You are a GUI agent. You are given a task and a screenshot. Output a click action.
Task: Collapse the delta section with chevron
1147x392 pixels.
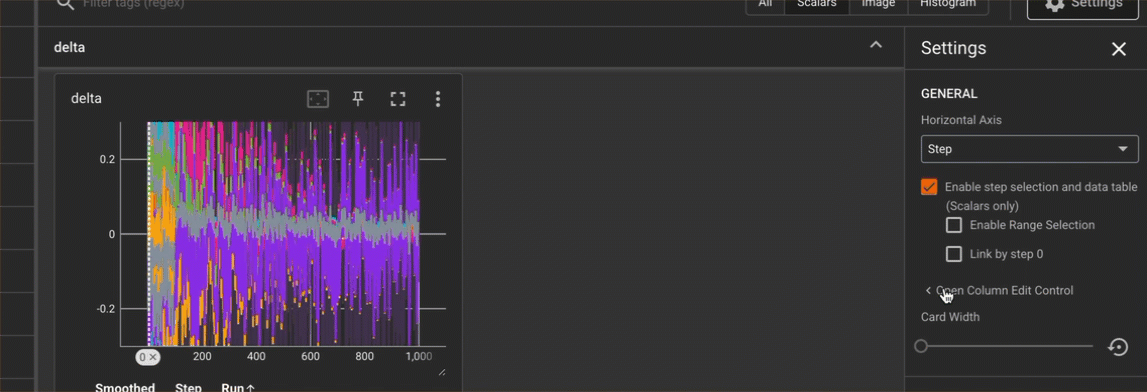pos(876,45)
